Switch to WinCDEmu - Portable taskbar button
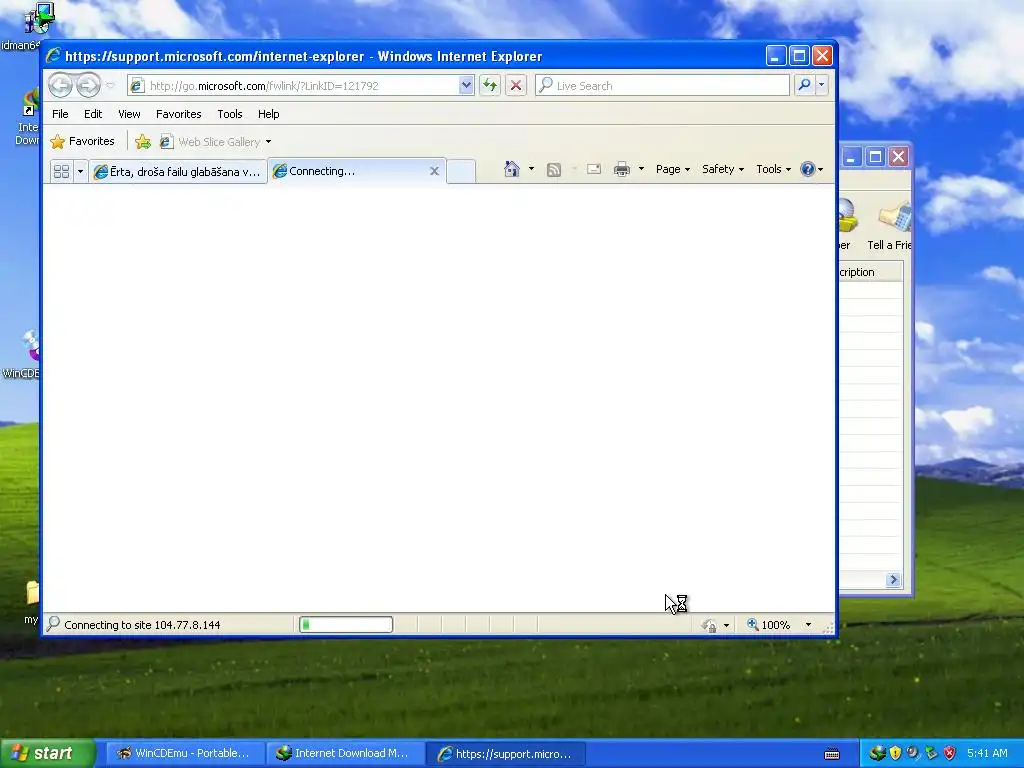The height and width of the screenshot is (768, 1024). pos(184,754)
